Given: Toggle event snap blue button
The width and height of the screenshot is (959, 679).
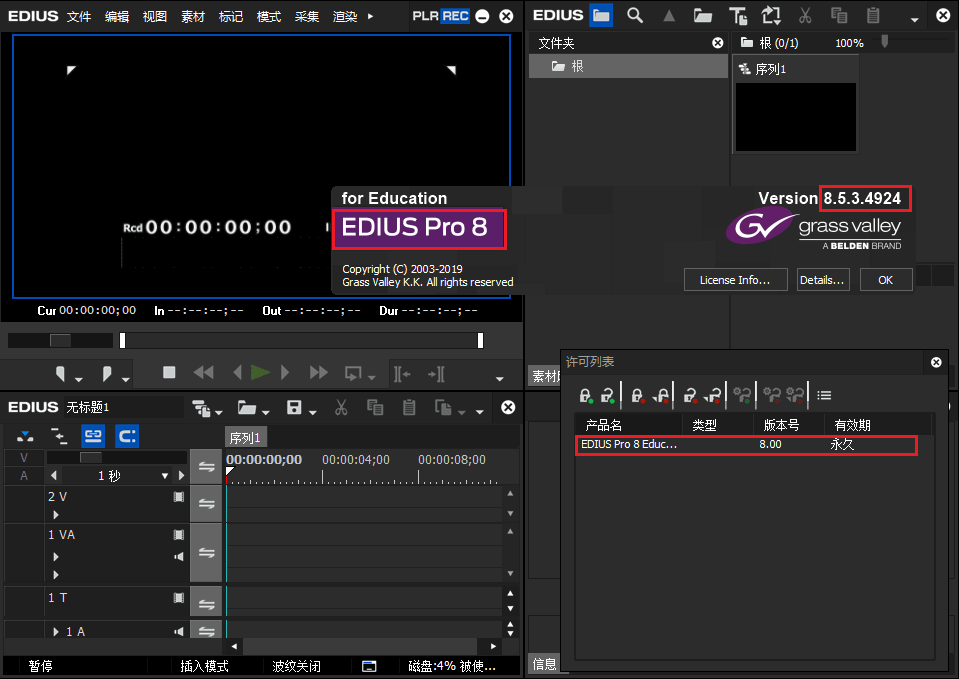Looking at the screenshot, I should tap(127, 436).
